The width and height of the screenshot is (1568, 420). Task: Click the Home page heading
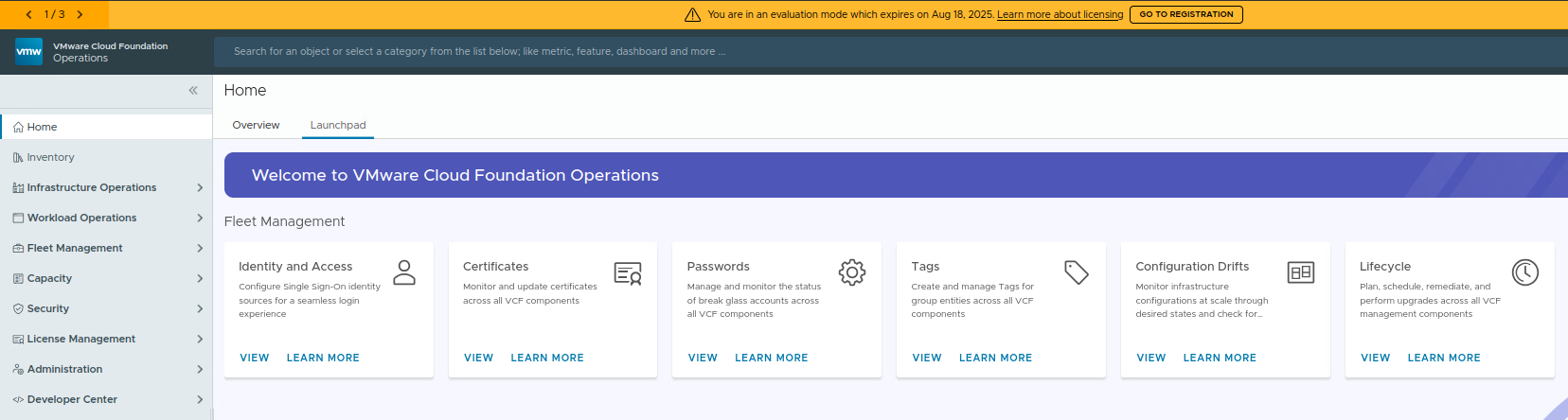point(245,90)
